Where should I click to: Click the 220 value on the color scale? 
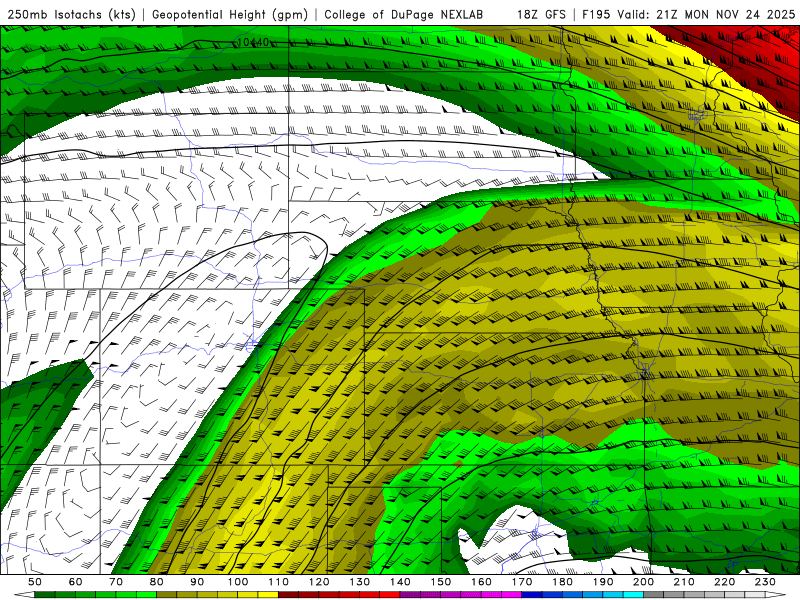(724, 582)
